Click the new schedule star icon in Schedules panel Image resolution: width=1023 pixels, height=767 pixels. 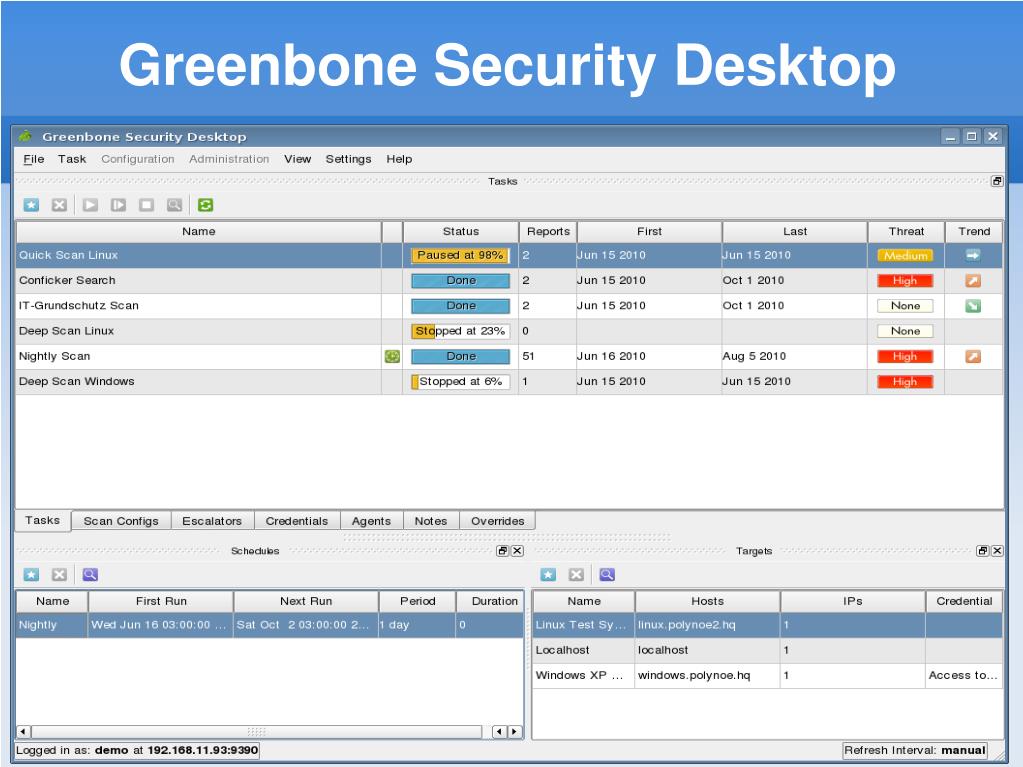tap(31, 575)
